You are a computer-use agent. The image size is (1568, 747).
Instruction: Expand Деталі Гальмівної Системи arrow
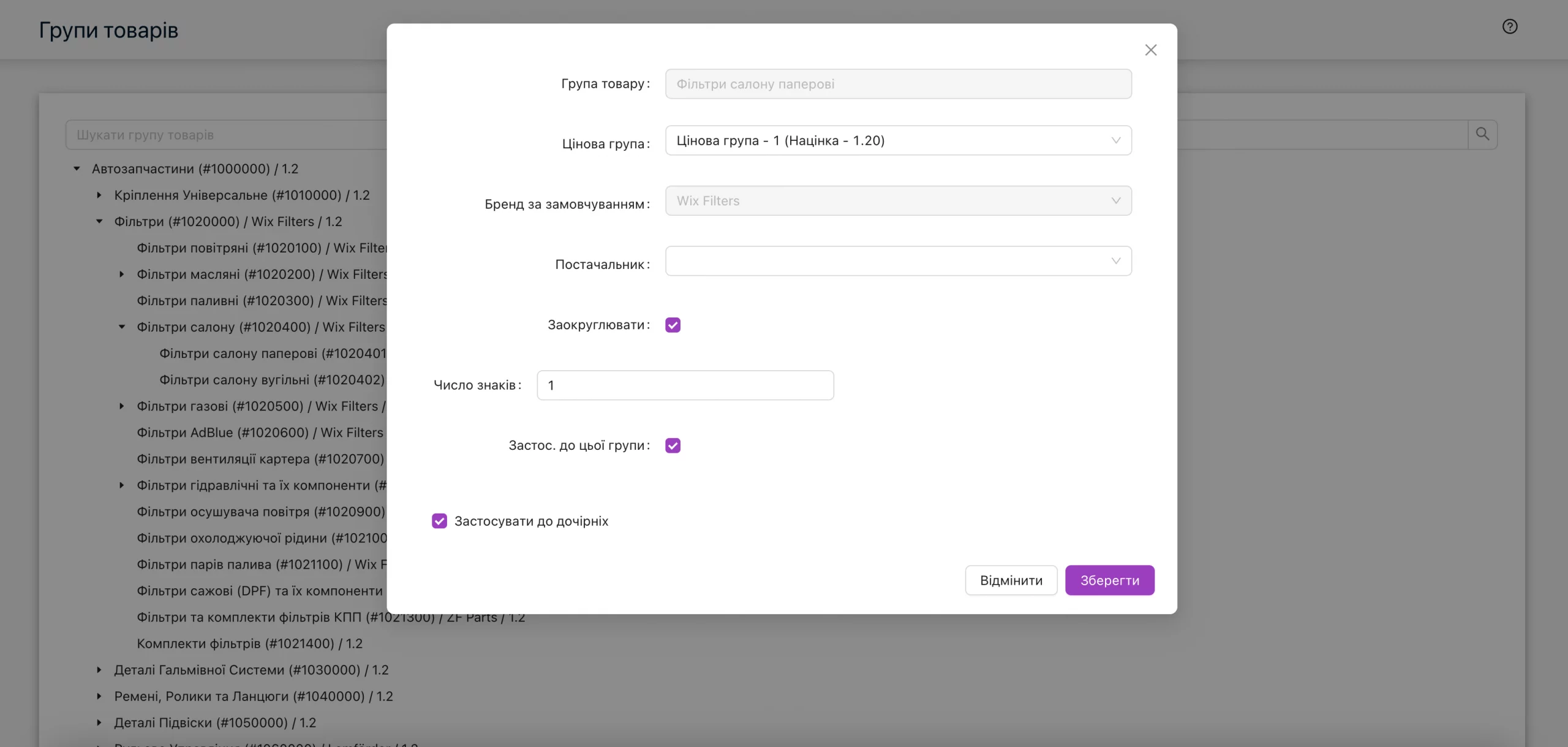[x=99, y=670]
